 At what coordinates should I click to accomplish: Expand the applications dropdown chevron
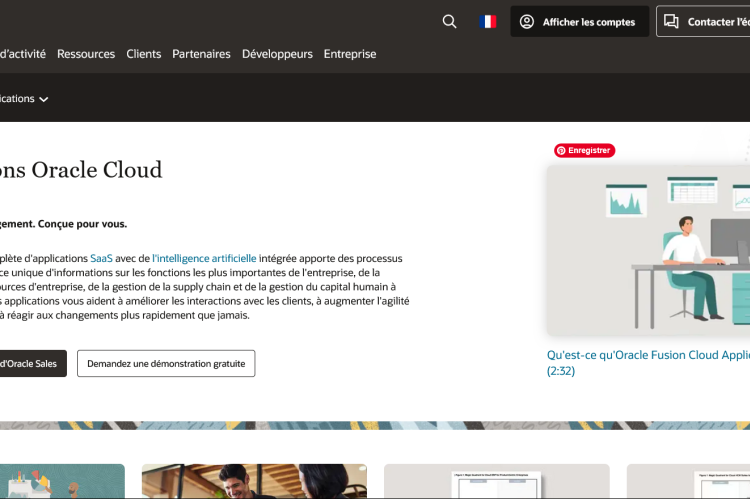tap(44, 99)
